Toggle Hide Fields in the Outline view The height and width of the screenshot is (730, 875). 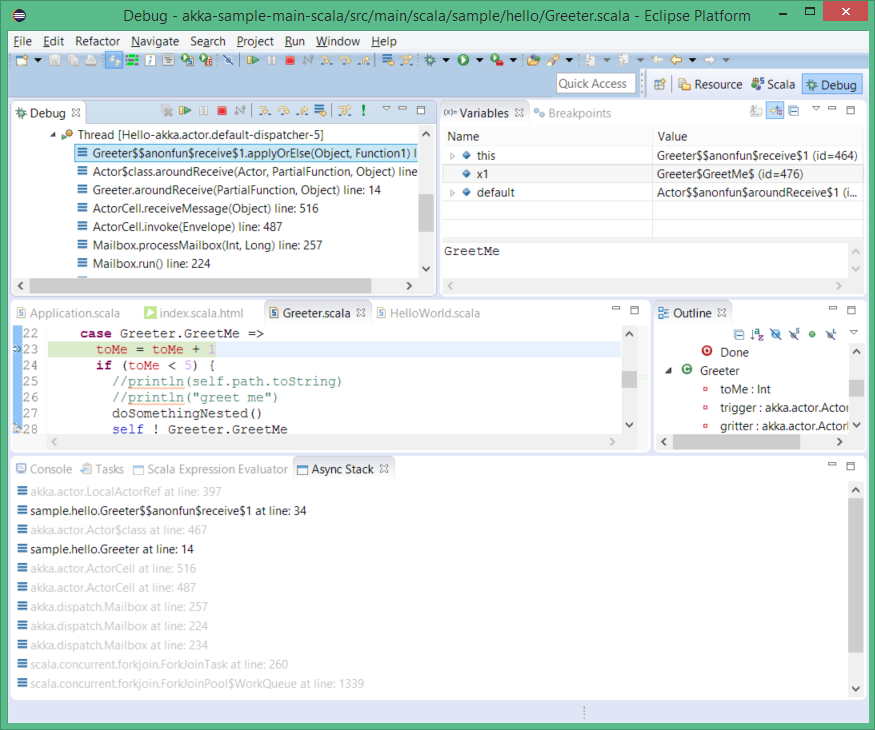pos(775,334)
